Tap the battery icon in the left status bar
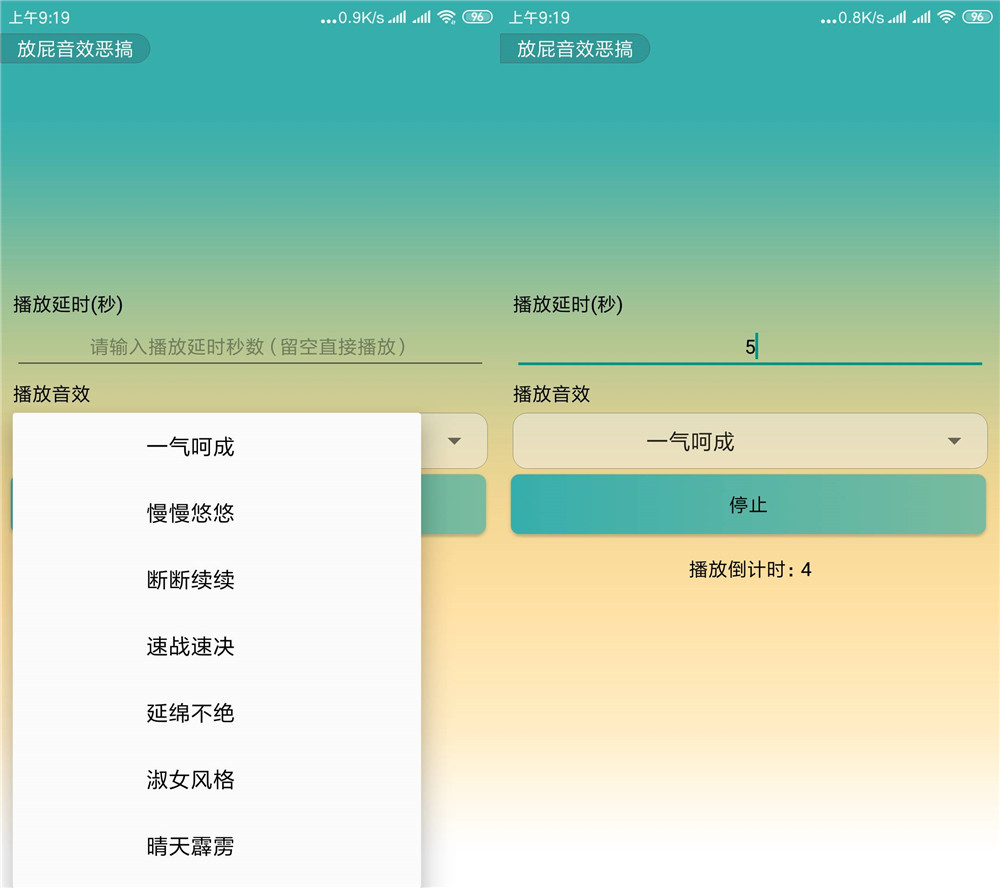The image size is (1000, 888). click(x=477, y=17)
